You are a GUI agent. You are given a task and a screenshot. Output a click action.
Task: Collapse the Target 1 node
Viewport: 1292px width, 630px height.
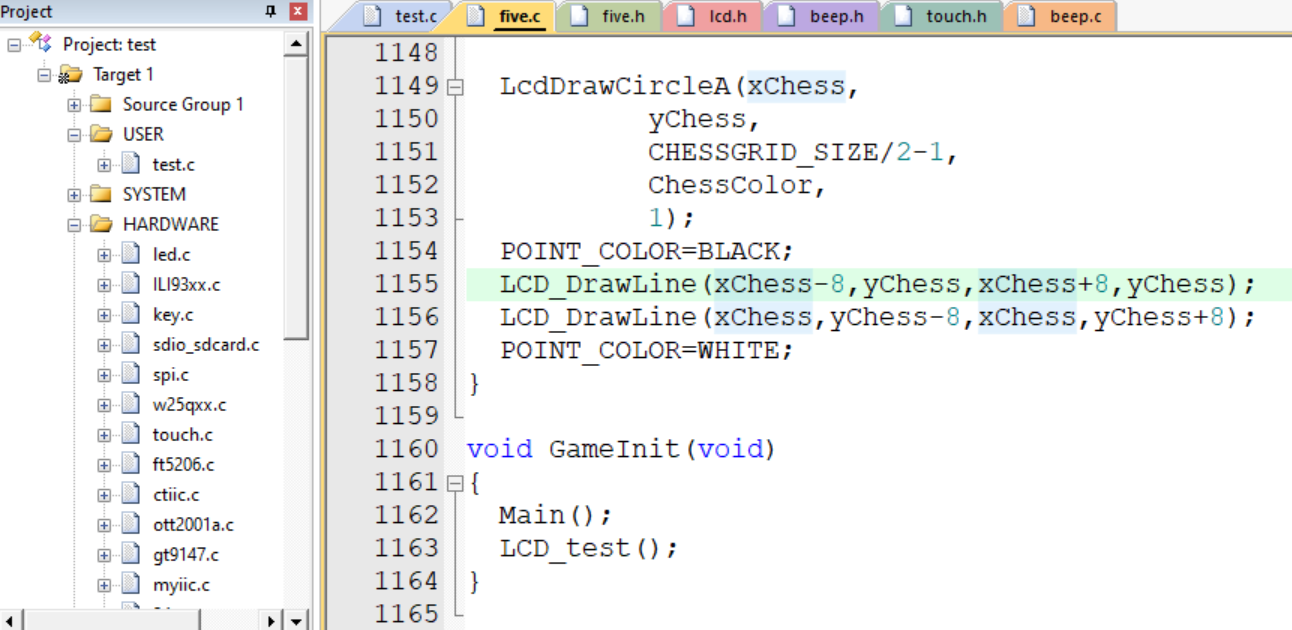(x=44, y=75)
